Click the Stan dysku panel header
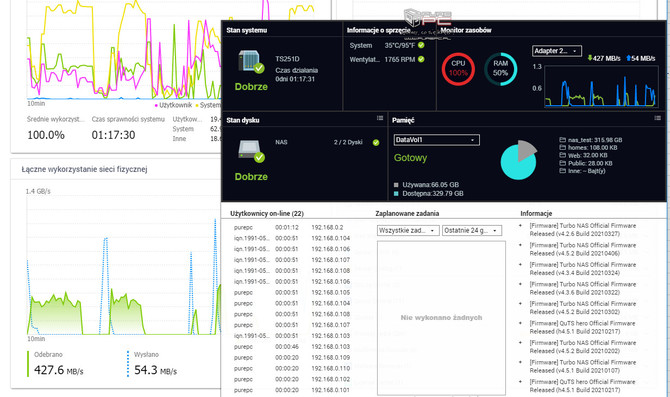 point(243,120)
